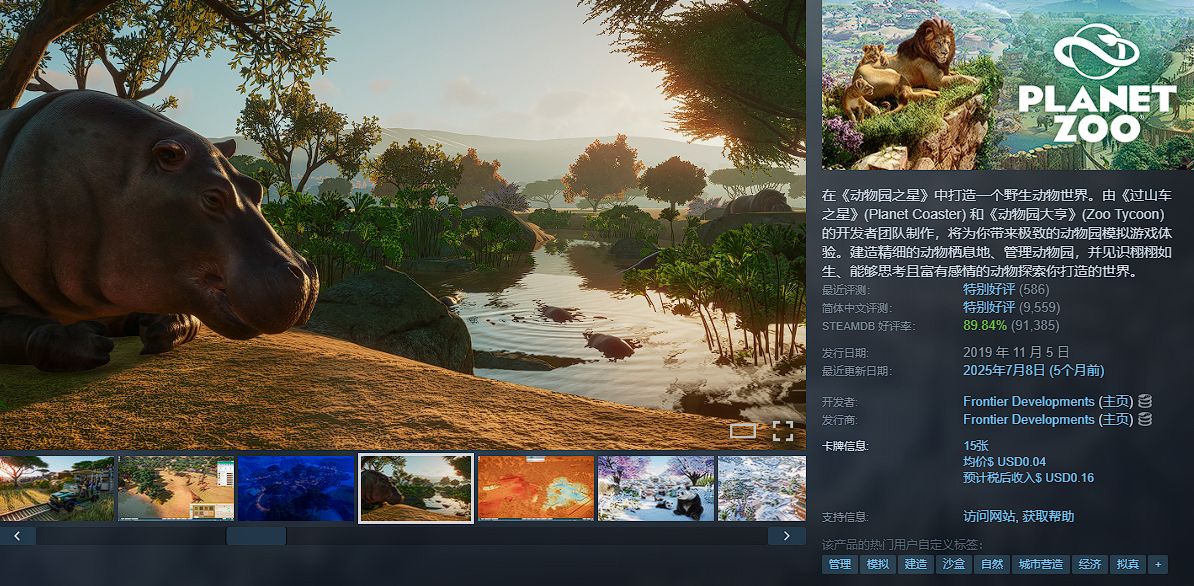Image resolution: width=1194 pixels, height=586 pixels.
Task: Open screenshot in fullscreen view
Action: coord(783,431)
